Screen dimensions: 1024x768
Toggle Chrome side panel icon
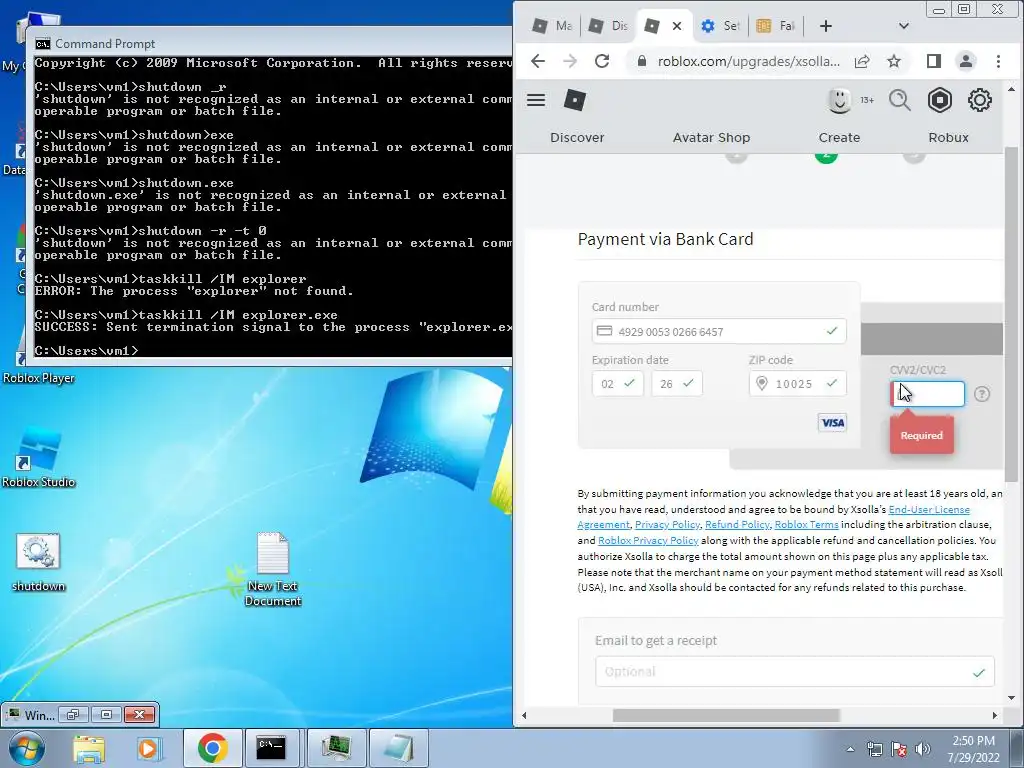(933, 61)
